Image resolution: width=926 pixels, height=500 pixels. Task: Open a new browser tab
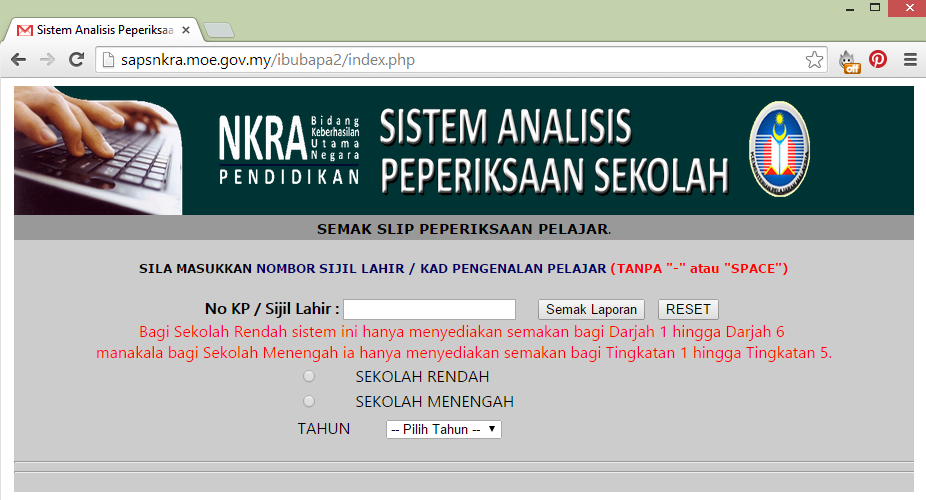pos(219,30)
